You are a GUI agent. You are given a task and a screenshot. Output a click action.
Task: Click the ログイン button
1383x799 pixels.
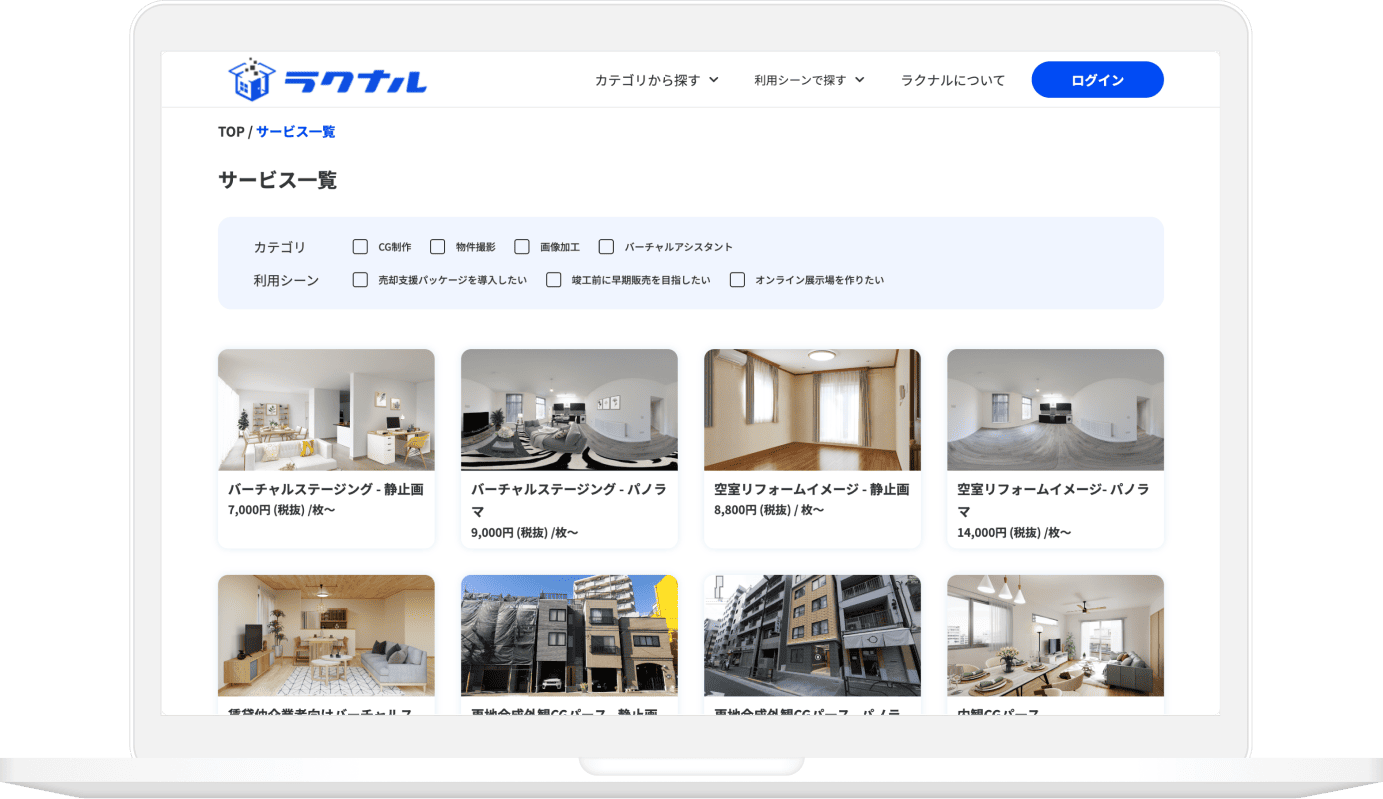[x=1097, y=80]
